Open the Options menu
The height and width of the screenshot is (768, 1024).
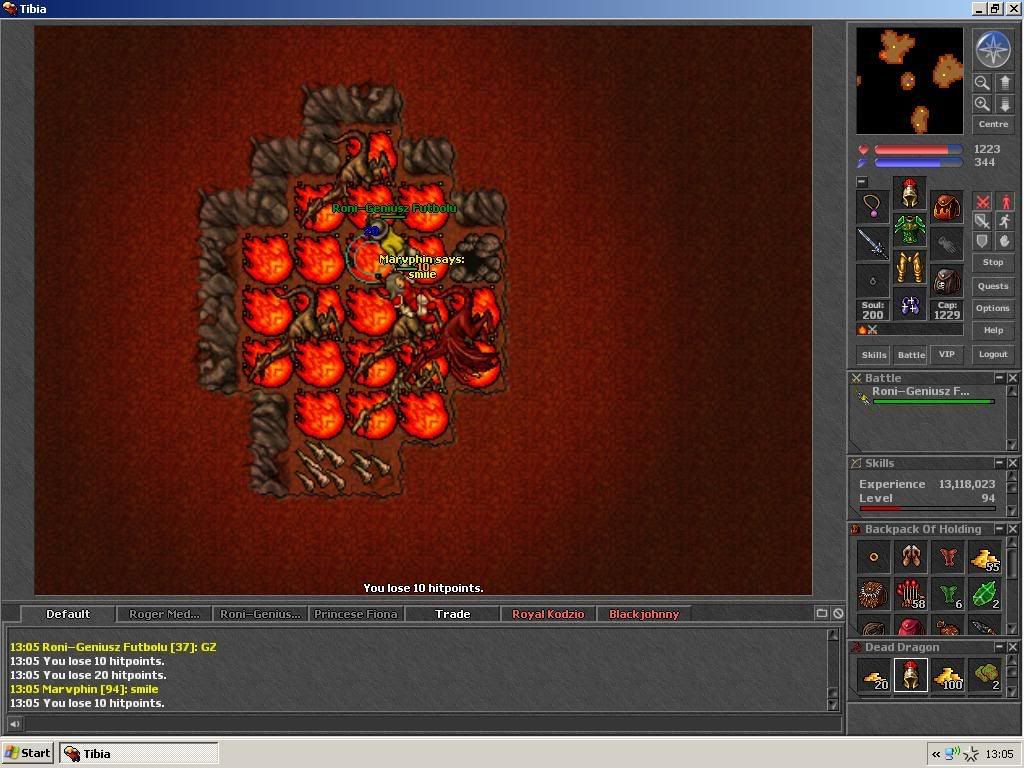[993, 308]
